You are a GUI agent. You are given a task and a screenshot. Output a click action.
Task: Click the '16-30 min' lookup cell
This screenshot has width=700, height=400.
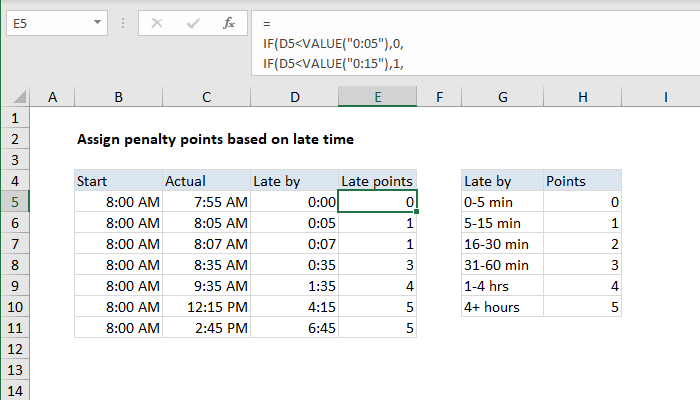[x=503, y=244]
